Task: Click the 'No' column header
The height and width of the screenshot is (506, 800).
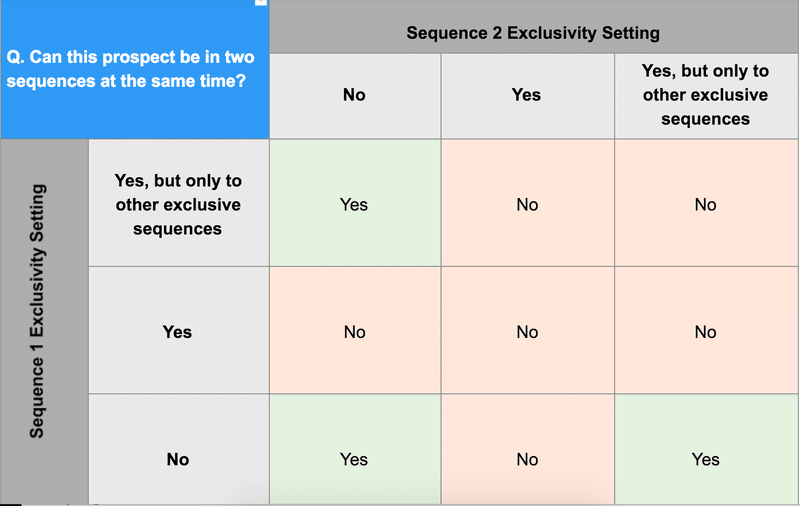Action: click(355, 96)
